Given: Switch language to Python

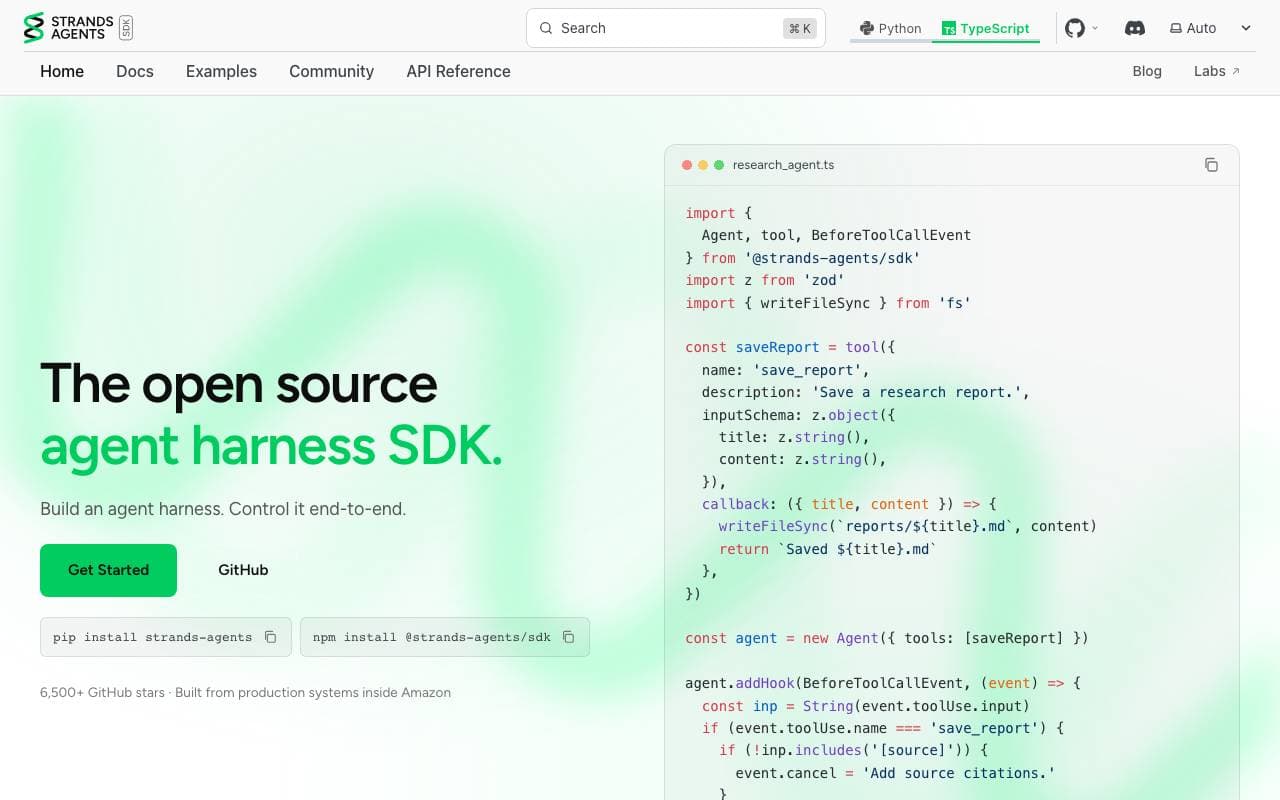Looking at the screenshot, I should (x=890, y=28).
